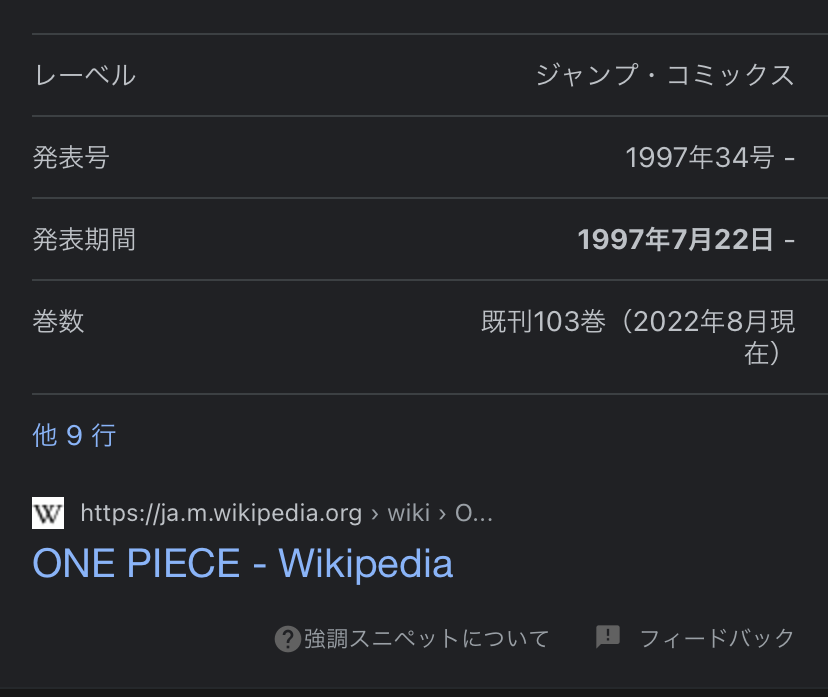
Task: Click the ジャンプ・コミックス value
Action: 665,75
